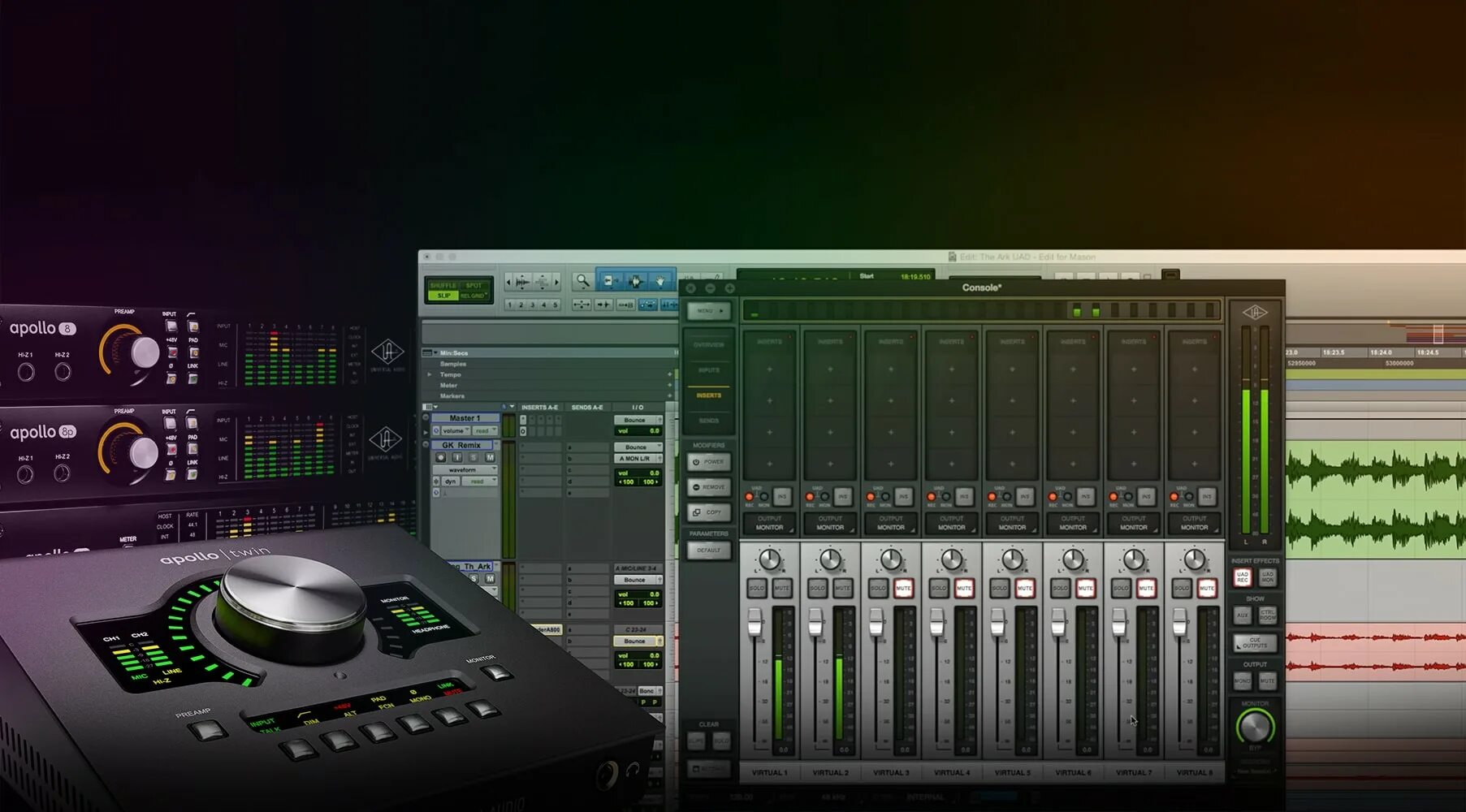
Task: Open Output Monitor selector on Virtual 4
Action: tap(951, 523)
